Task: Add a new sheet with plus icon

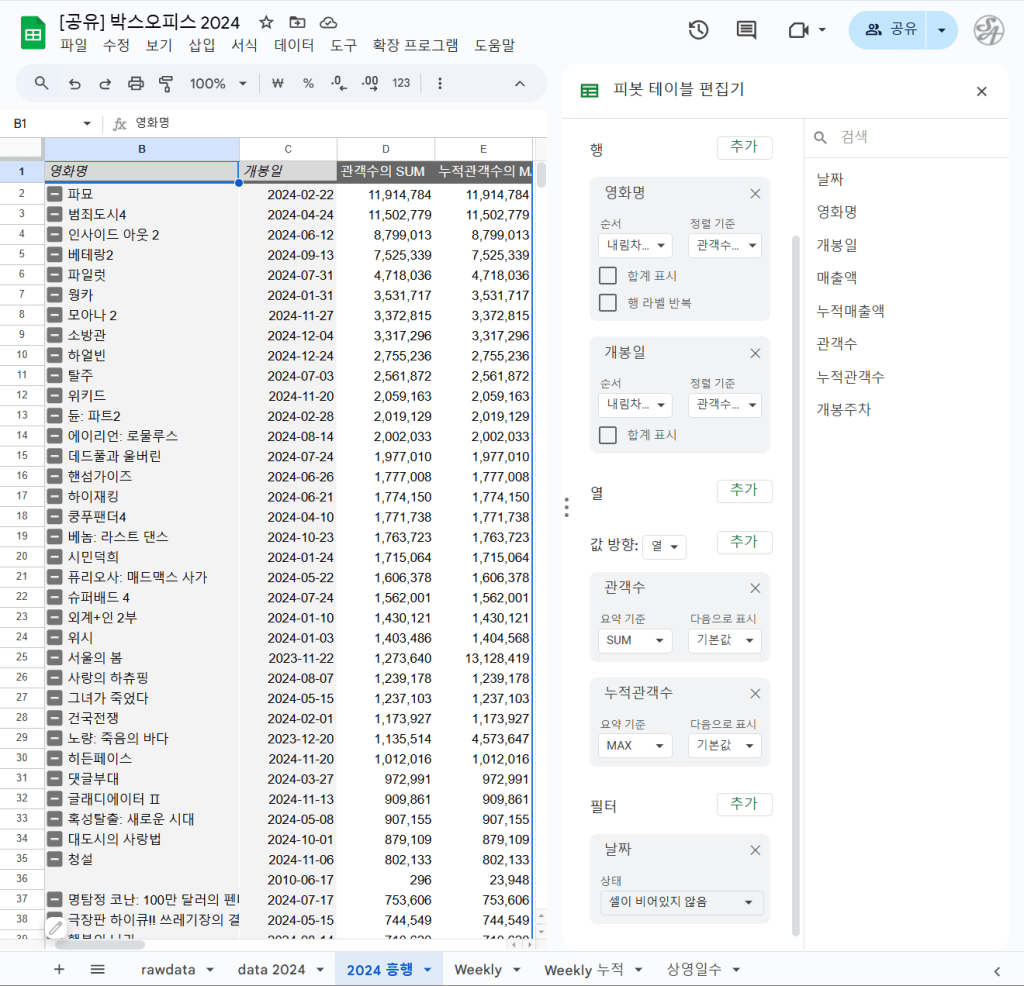Action: coord(59,969)
